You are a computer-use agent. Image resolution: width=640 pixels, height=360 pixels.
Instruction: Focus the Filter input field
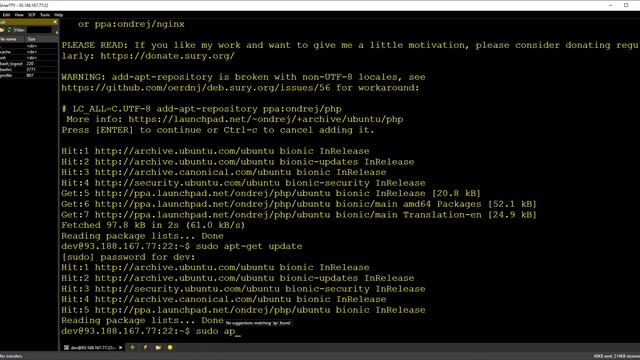[x=39, y=30]
